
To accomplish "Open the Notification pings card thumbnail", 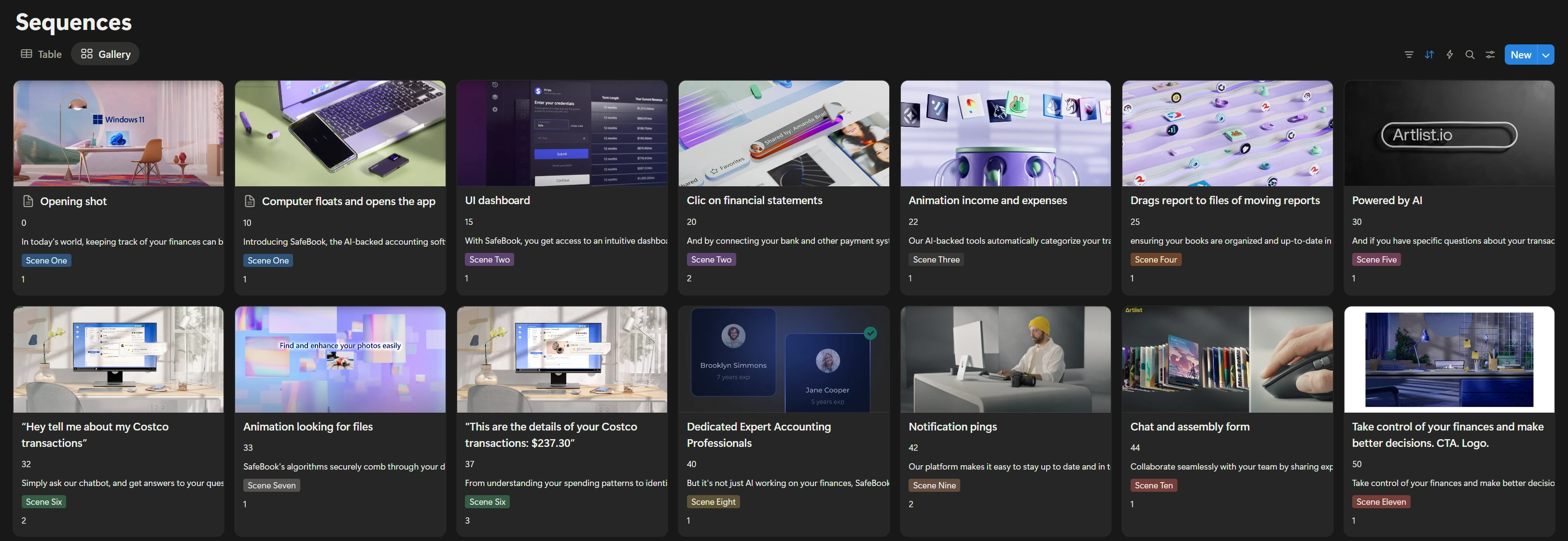I will click(x=1005, y=360).
